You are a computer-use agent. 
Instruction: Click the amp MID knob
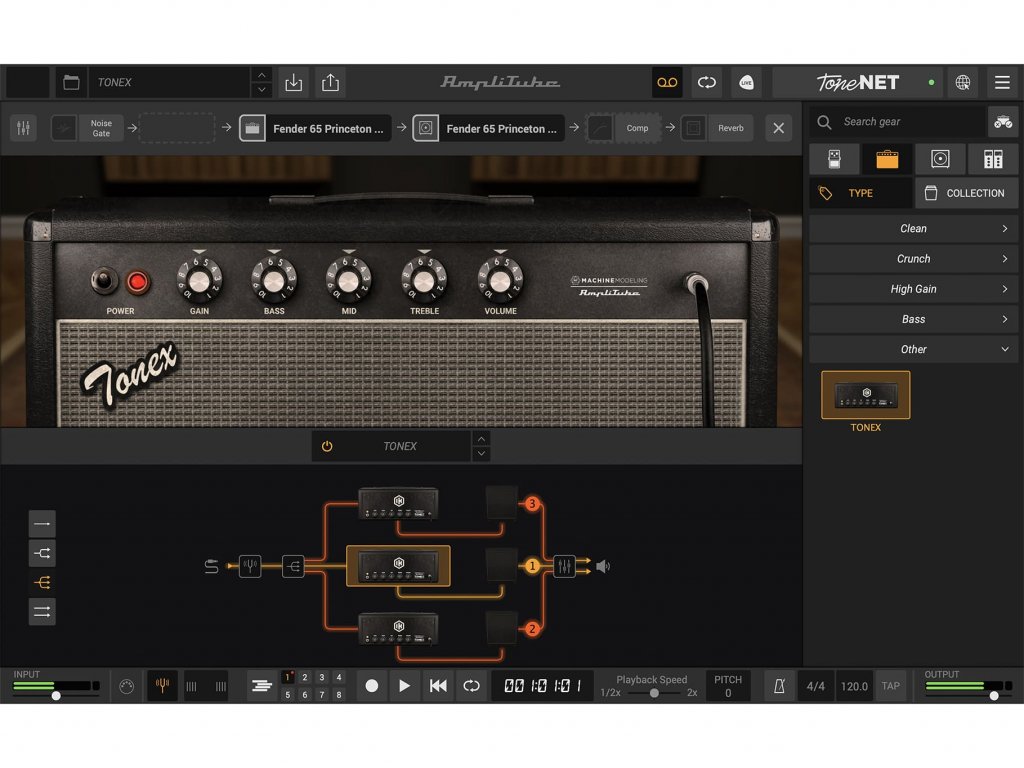349,281
